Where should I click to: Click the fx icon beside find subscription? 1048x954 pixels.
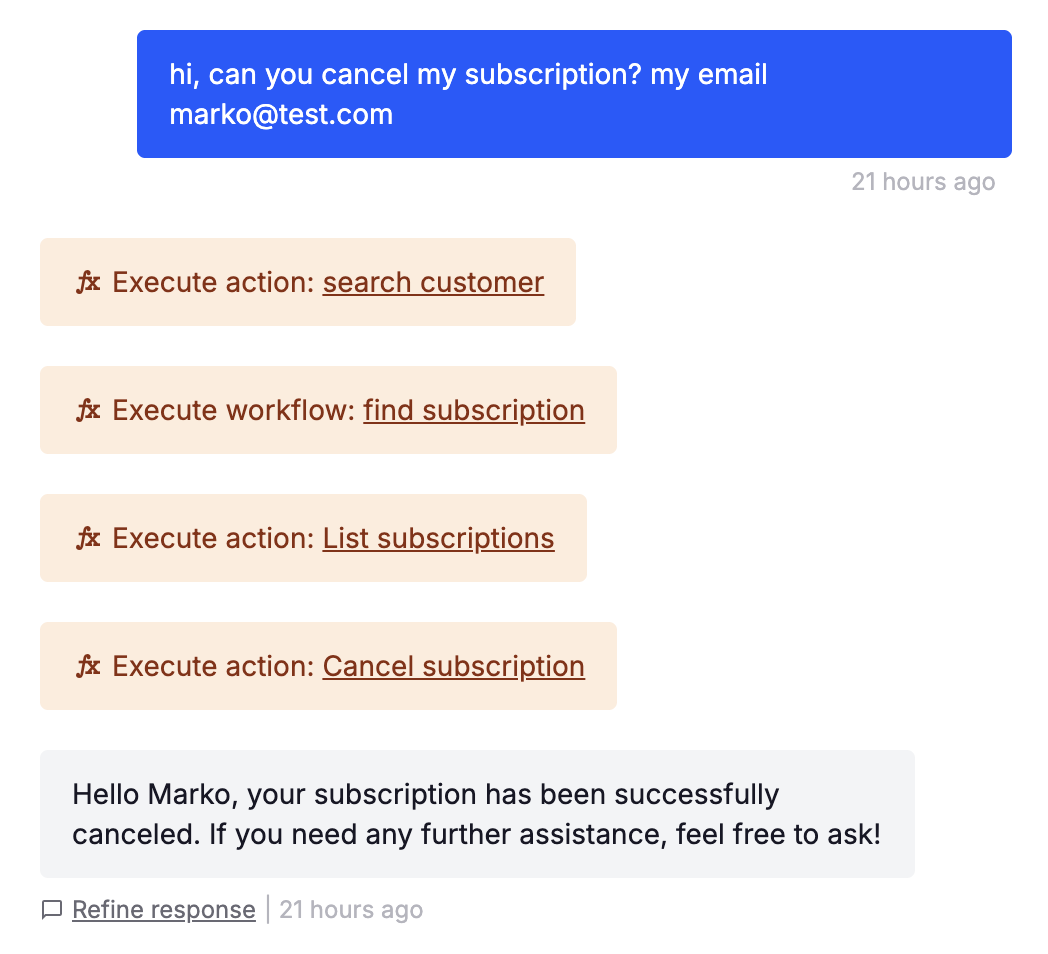click(88, 410)
